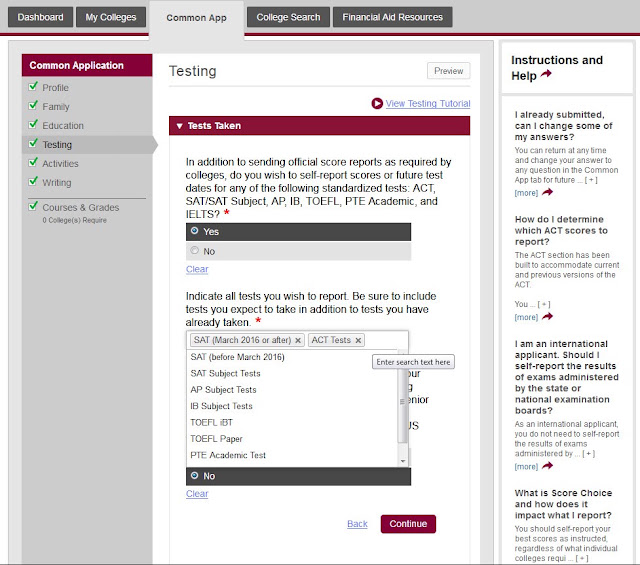Remove the ACT Tests tag
The width and height of the screenshot is (640, 565).
click(x=358, y=340)
